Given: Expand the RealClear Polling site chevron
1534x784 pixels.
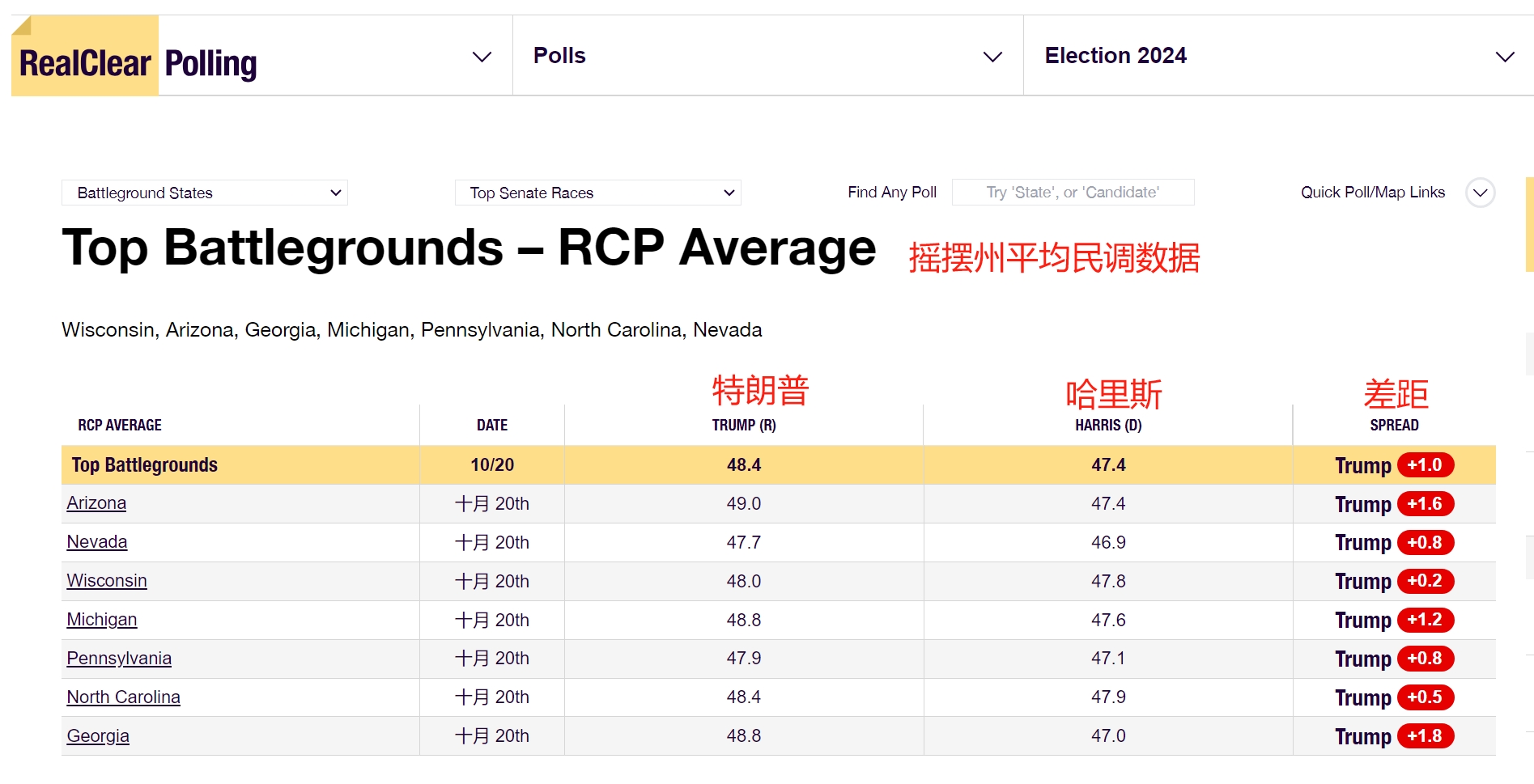Looking at the screenshot, I should (x=482, y=57).
